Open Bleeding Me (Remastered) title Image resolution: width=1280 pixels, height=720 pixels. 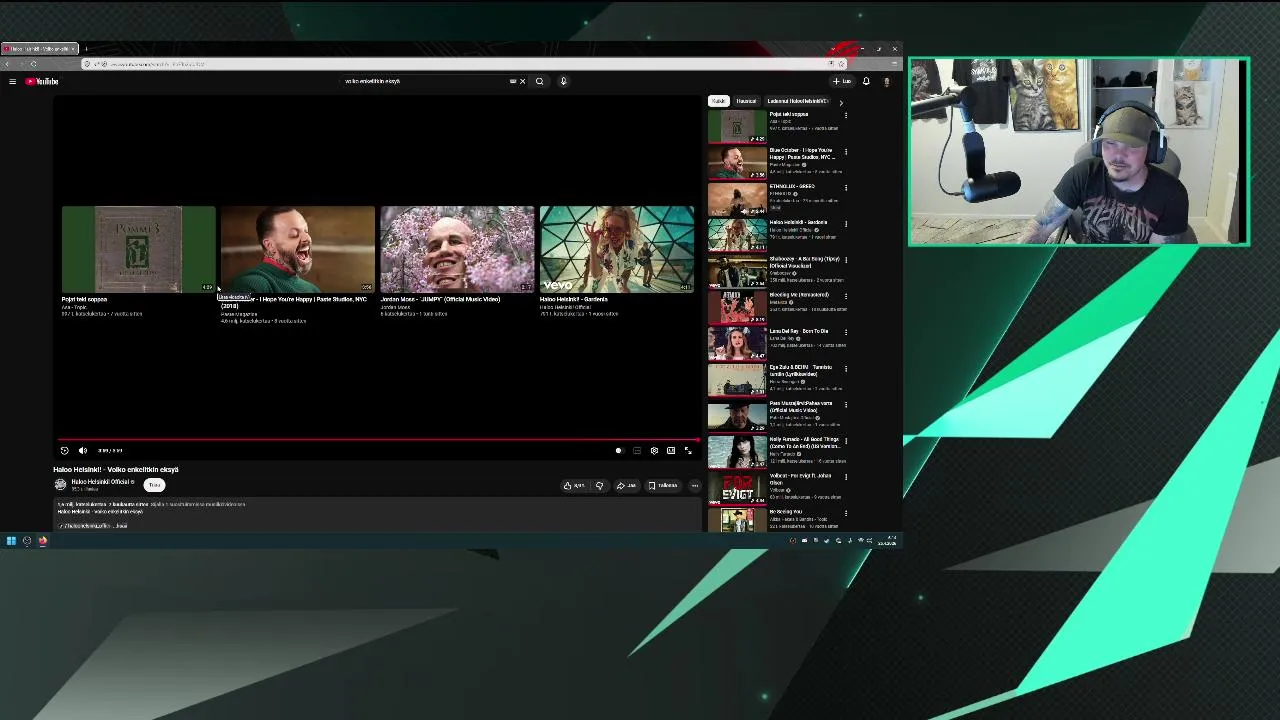tap(799, 295)
